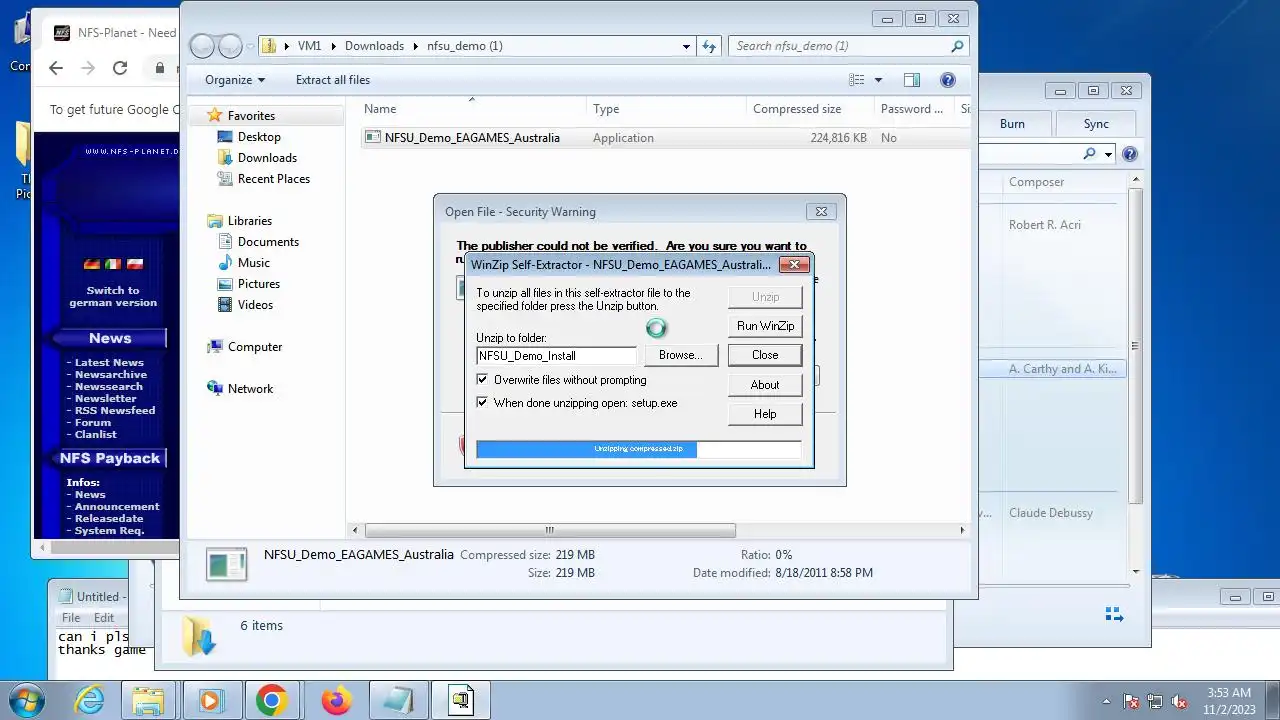Viewport: 1280px width, 720px height.
Task: Open the address bar history dropdown
Action: pos(686,46)
